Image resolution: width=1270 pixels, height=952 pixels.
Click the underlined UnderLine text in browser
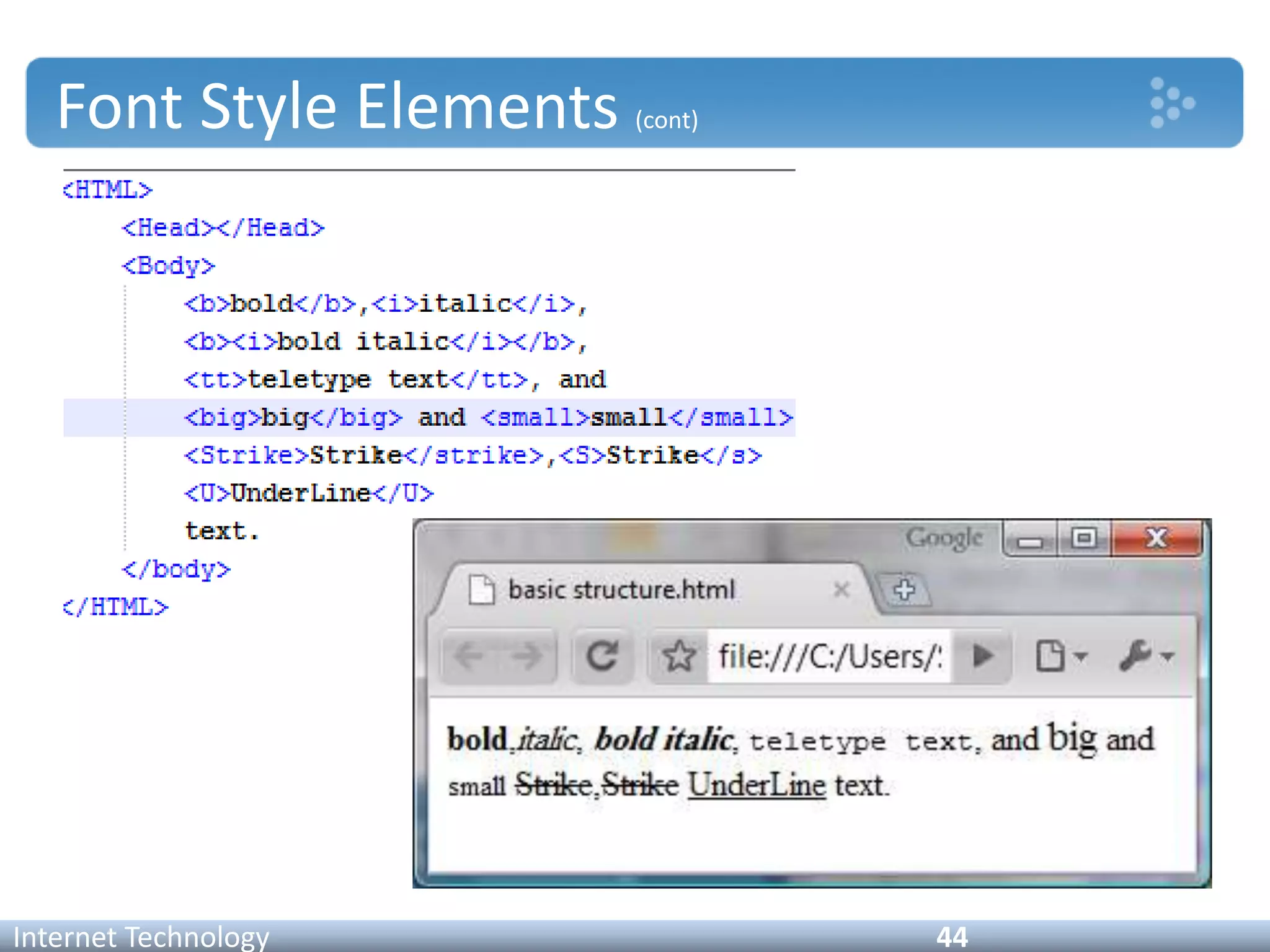pos(757,785)
